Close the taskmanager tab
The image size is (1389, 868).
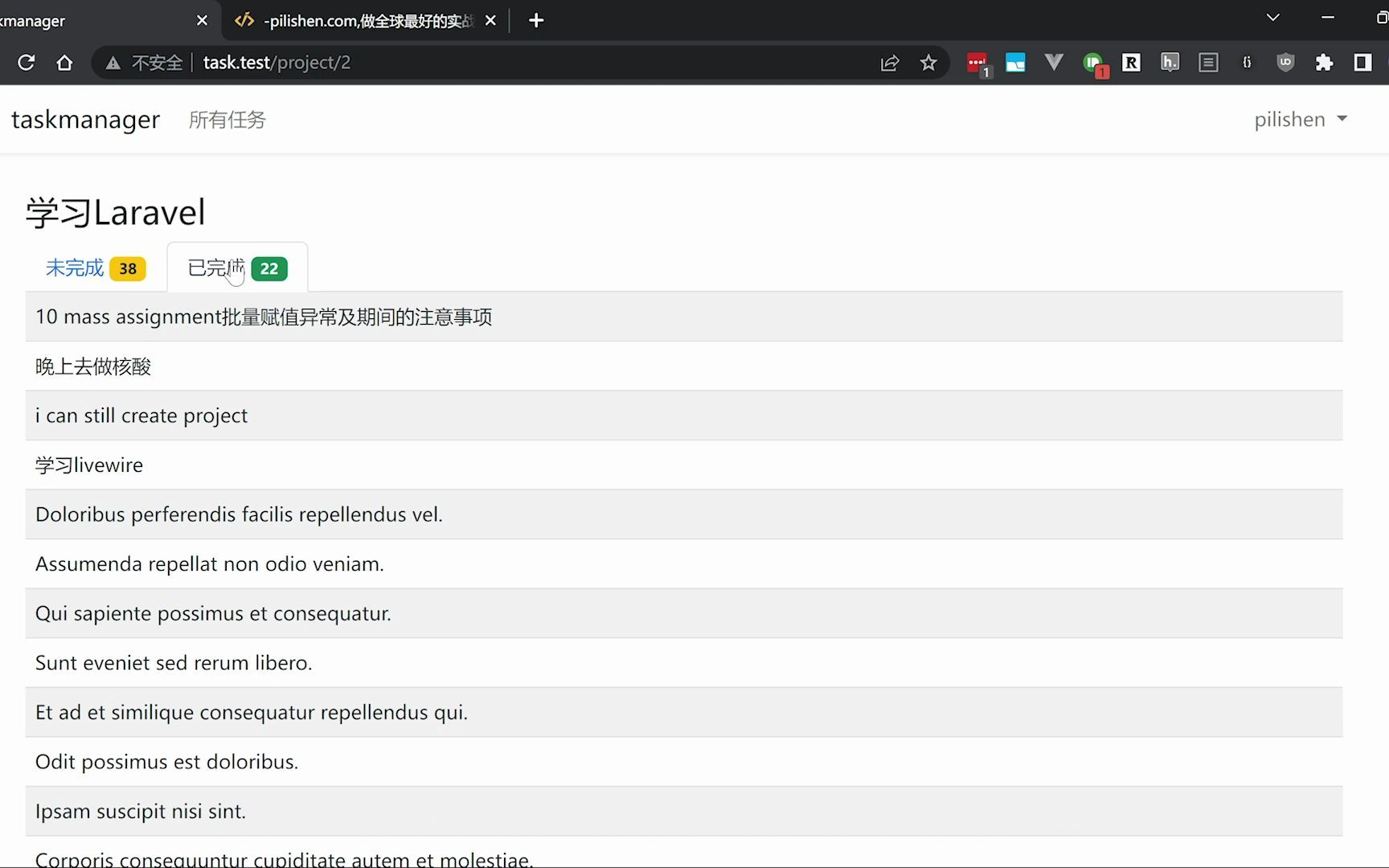point(202,20)
